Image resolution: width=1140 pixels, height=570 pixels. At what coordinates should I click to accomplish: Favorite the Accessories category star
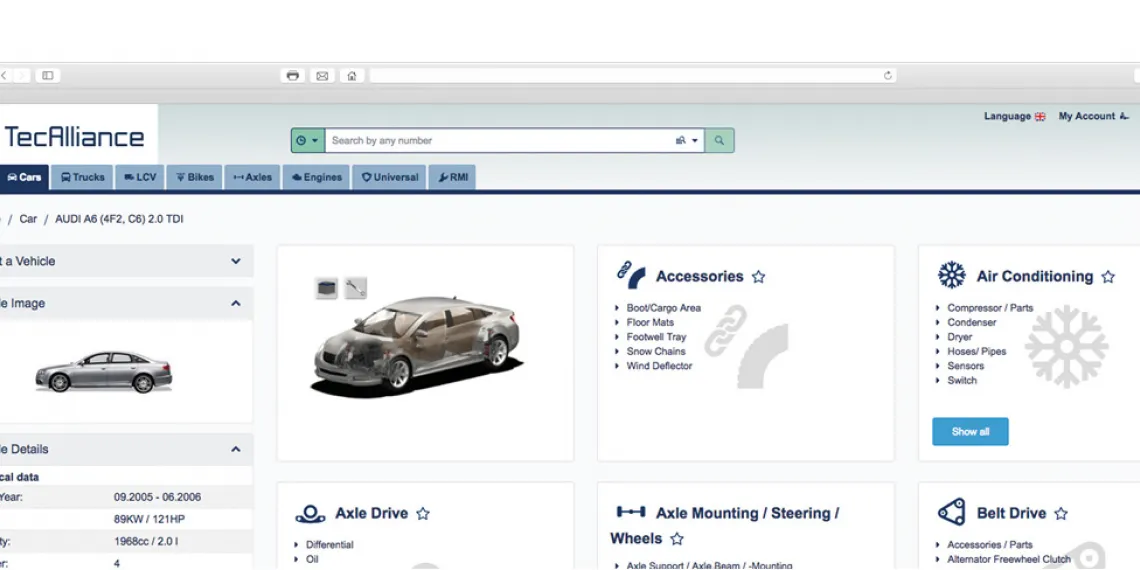click(758, 276)
